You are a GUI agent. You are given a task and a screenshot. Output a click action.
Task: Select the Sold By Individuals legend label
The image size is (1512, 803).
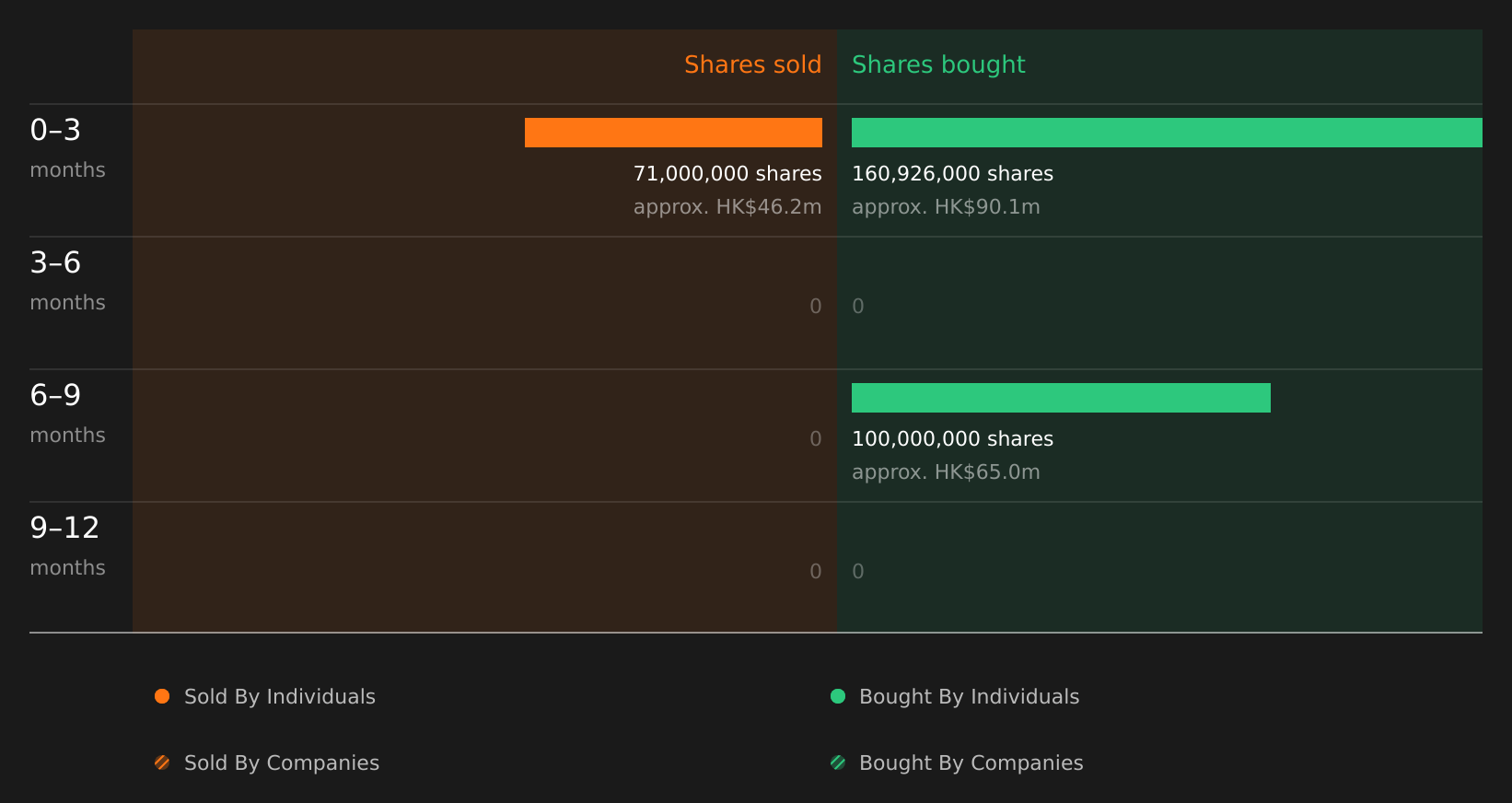click(280, 697)
